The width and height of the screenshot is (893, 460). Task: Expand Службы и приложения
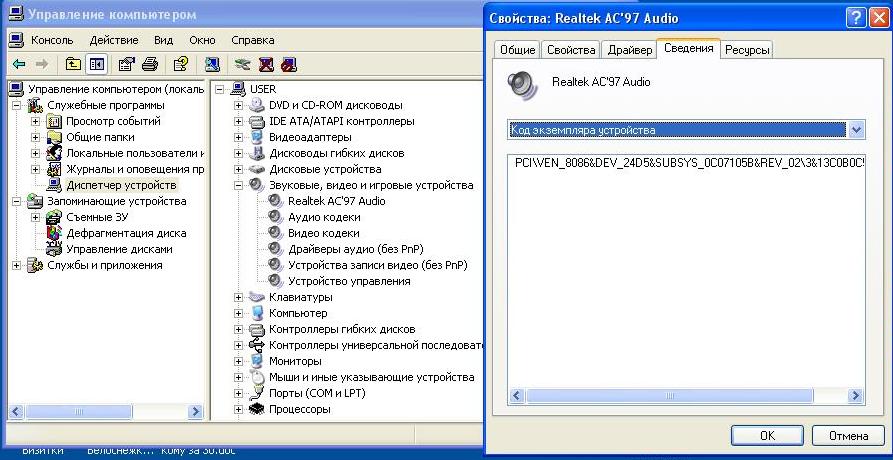[17, 265]
